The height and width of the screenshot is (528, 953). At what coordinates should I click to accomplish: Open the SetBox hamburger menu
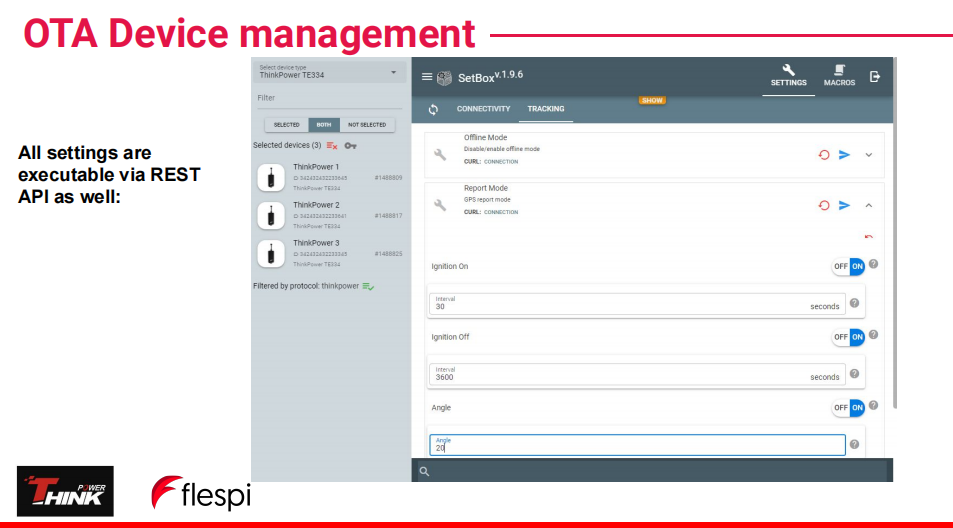point(427,77)
